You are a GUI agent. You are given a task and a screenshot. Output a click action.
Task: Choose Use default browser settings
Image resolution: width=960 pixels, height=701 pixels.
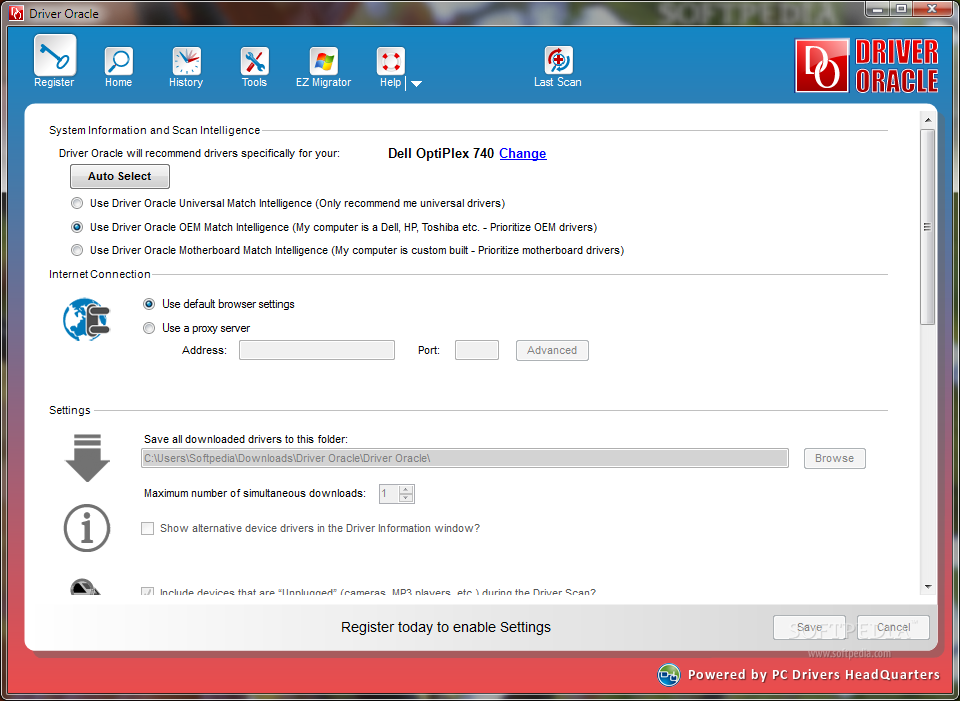pyautogui.click(x=149, y=304)
